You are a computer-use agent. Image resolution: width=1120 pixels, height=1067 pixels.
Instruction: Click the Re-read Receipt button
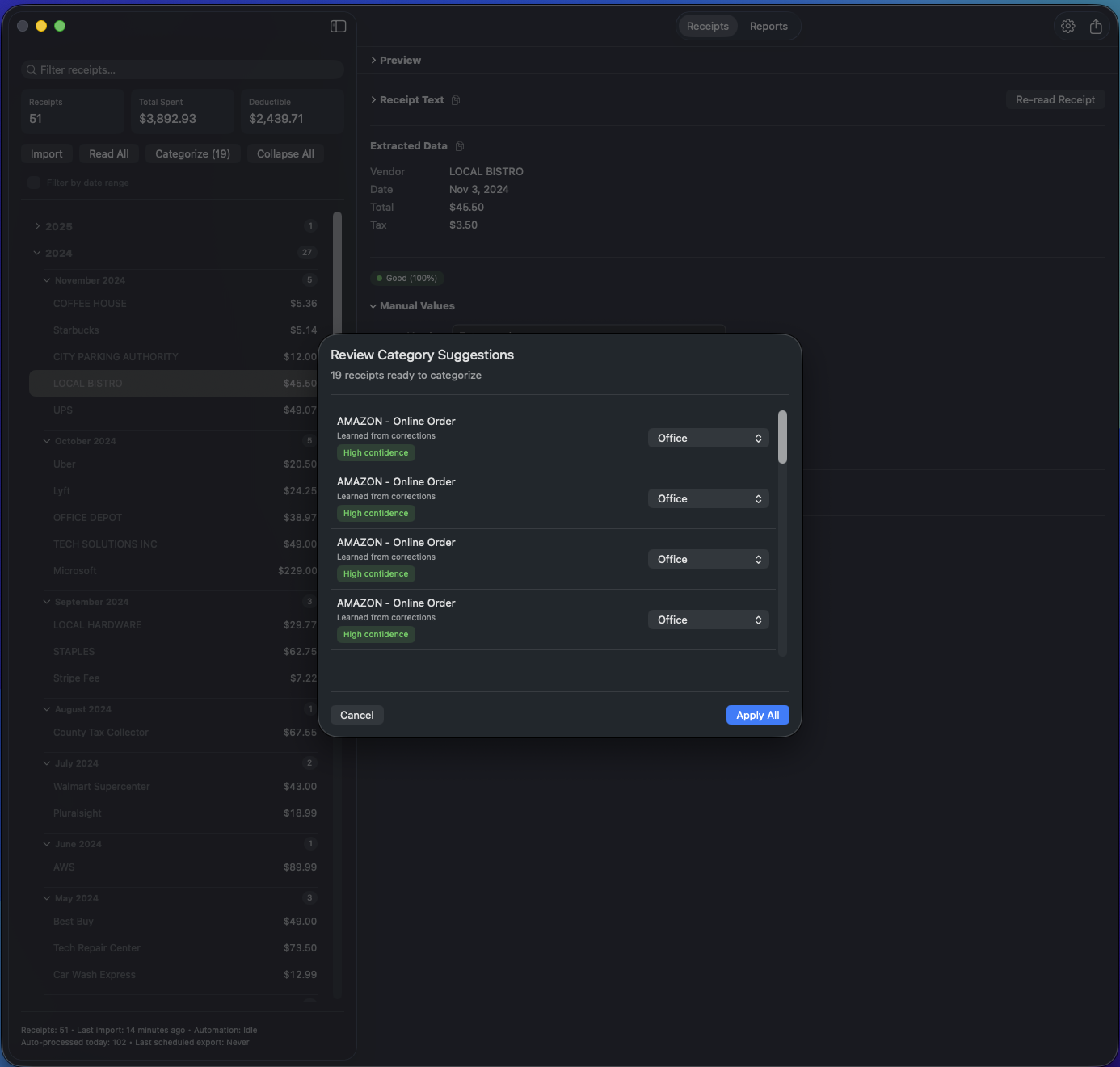click(1055, 99)
